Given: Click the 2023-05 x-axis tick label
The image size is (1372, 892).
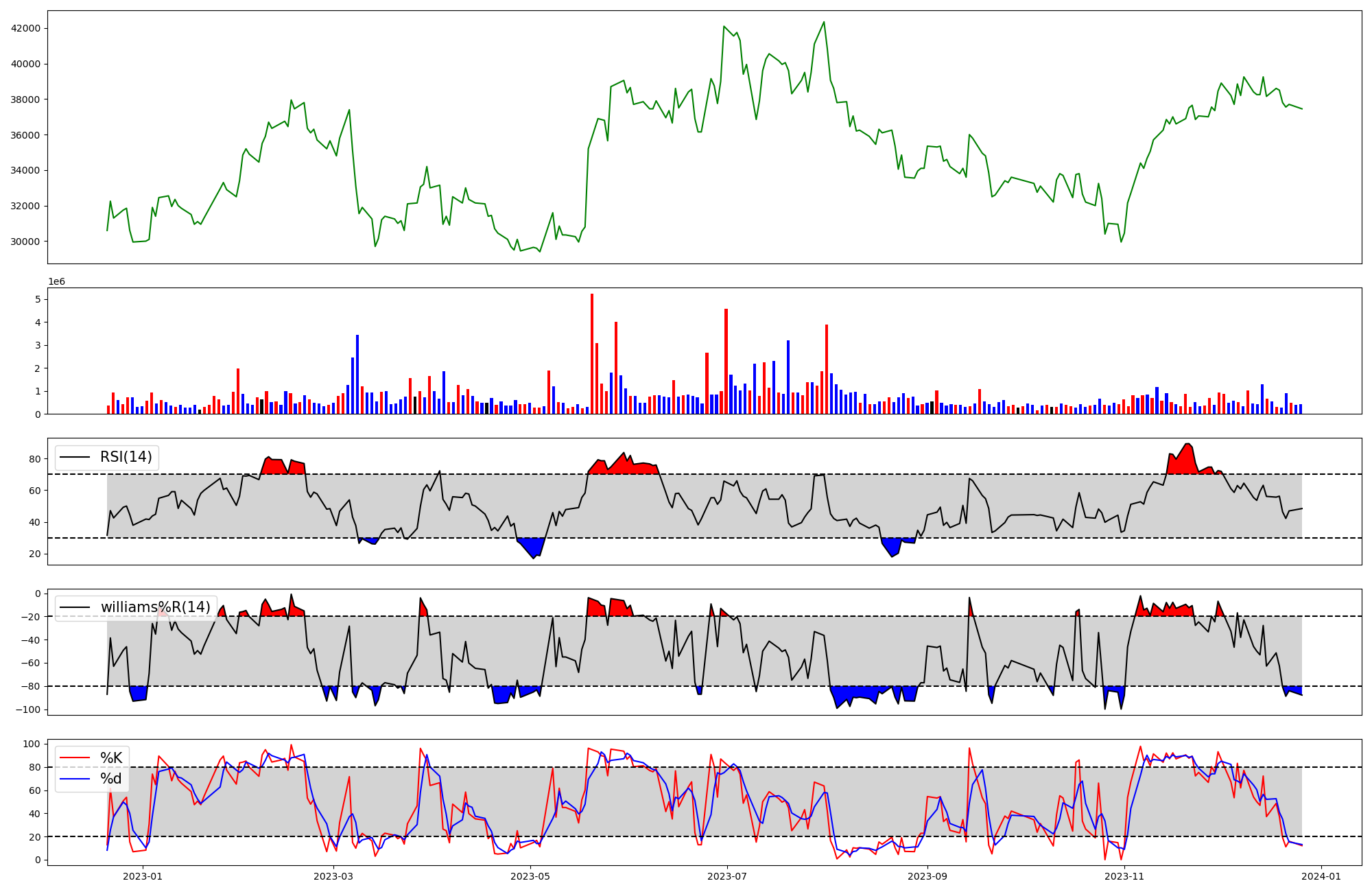Looking at the screenshot, I should click(x=530, y=876).
